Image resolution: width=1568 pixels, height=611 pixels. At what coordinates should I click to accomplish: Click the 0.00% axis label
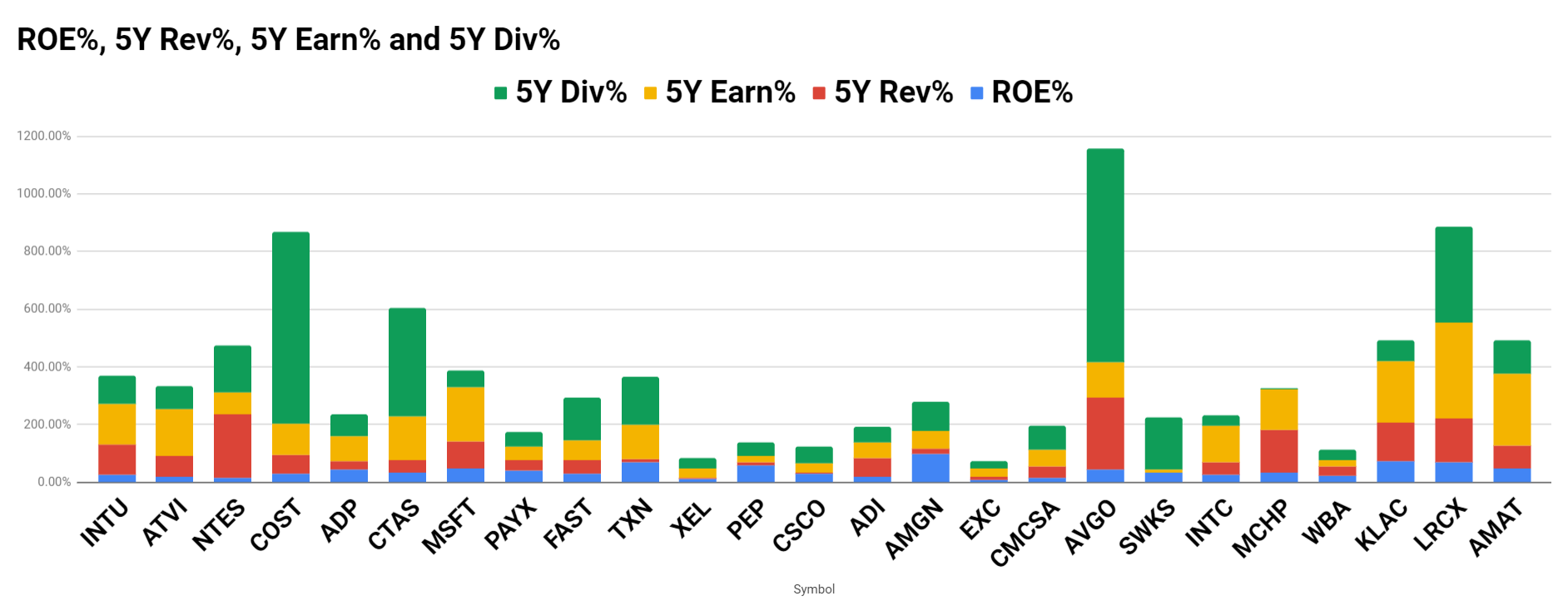(54, 482)
